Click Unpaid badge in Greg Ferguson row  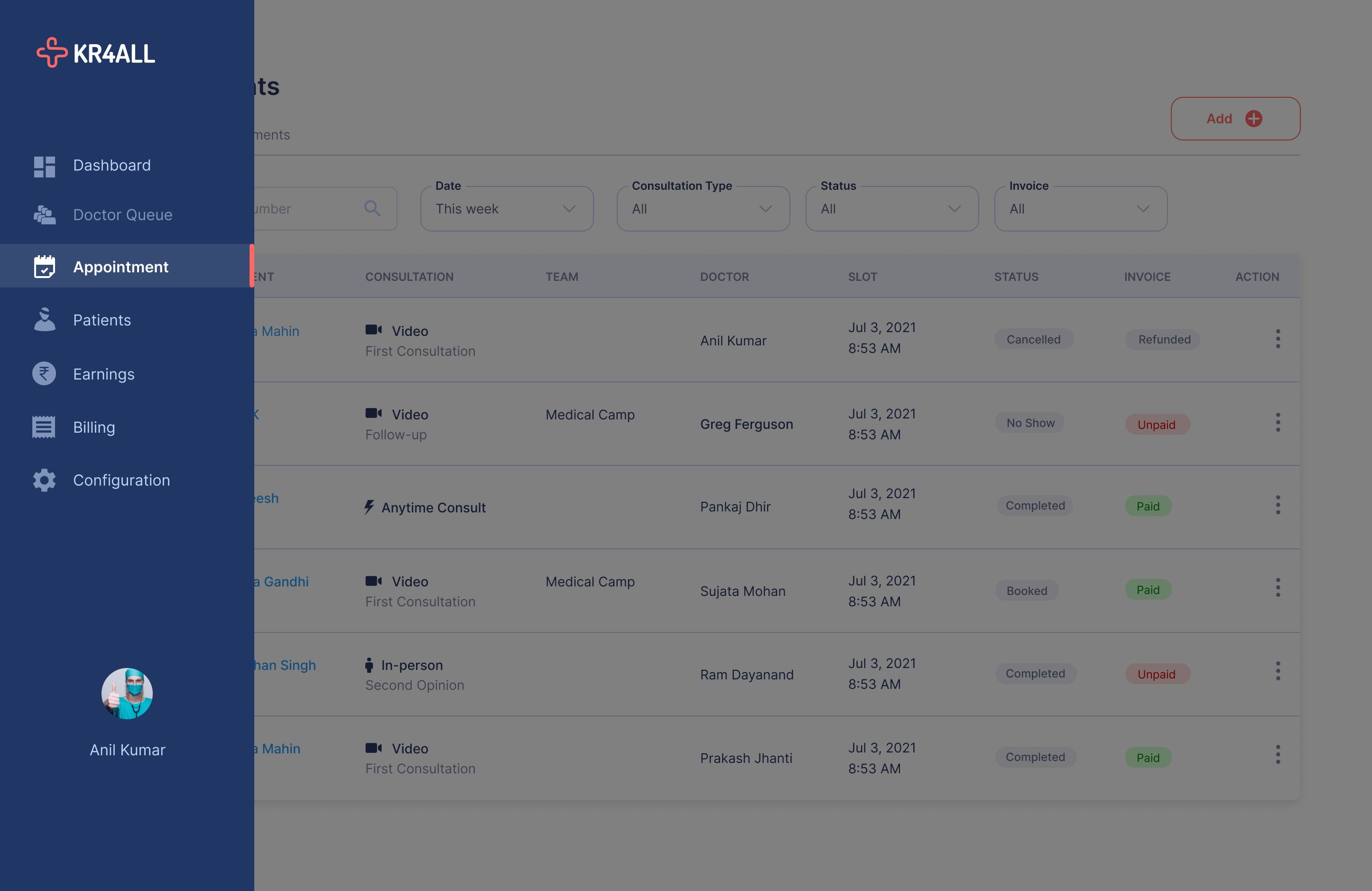(x=1157, y=424)
